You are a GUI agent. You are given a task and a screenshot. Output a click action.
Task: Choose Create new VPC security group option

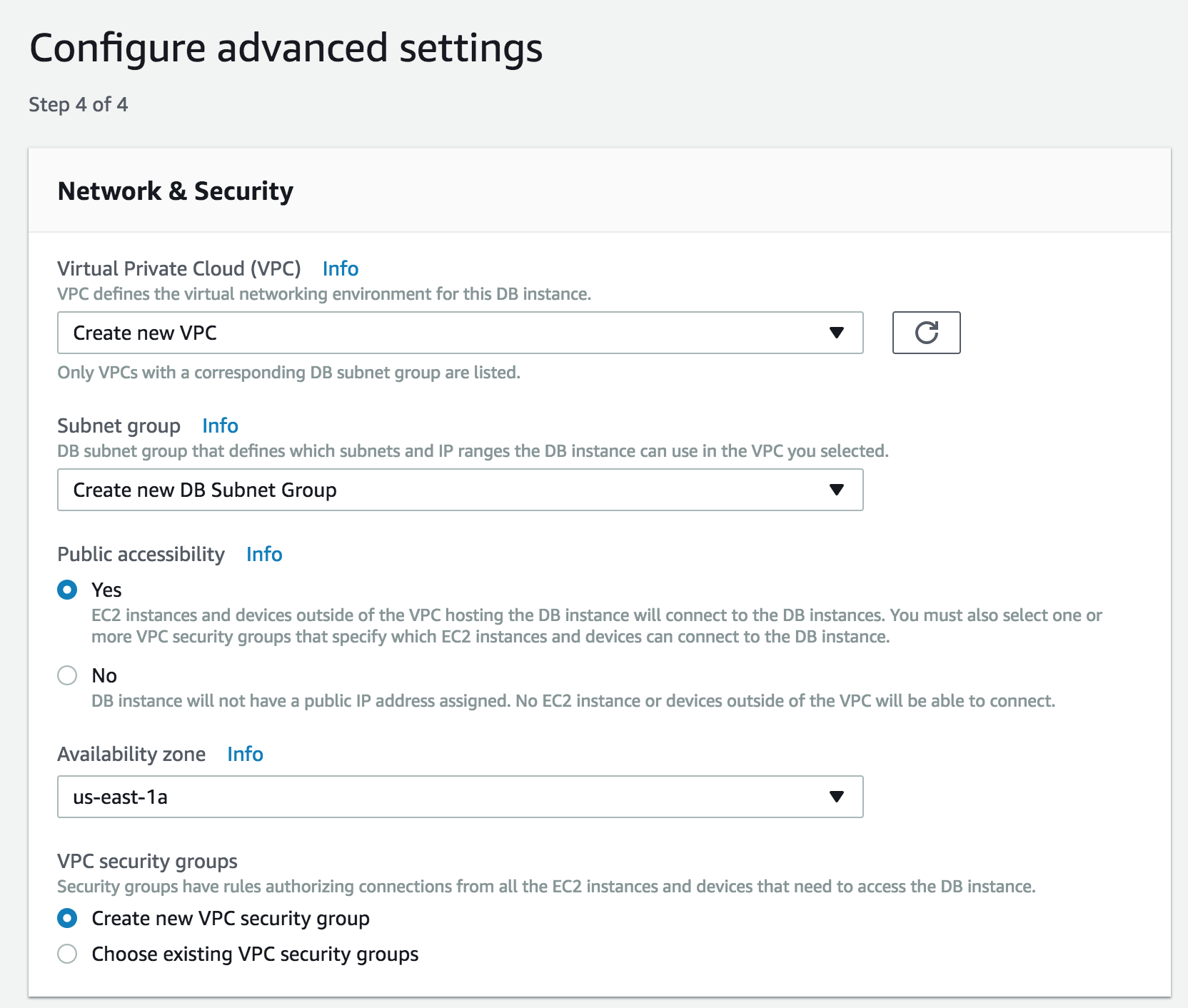[x=67, y=918]
